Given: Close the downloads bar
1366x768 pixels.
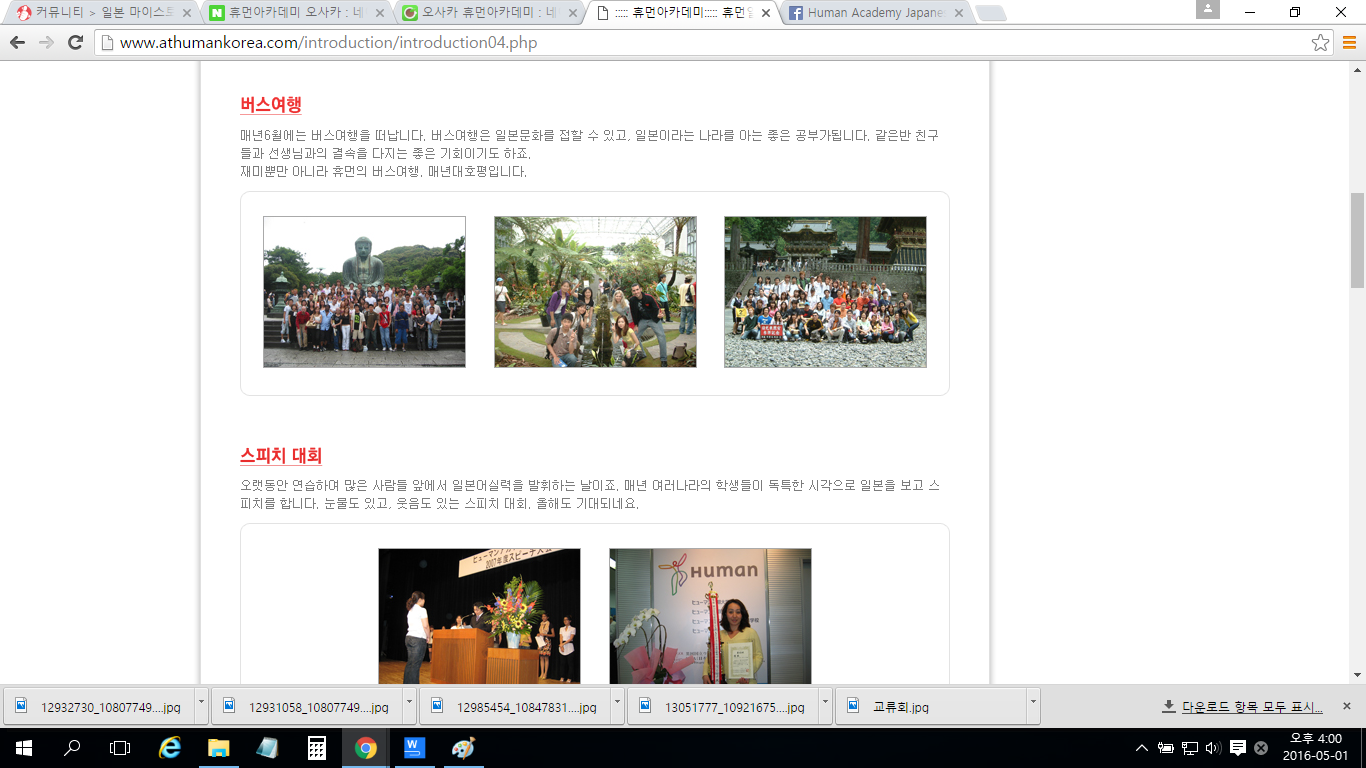Looking at the screenshot, I should click(1346, 706).
